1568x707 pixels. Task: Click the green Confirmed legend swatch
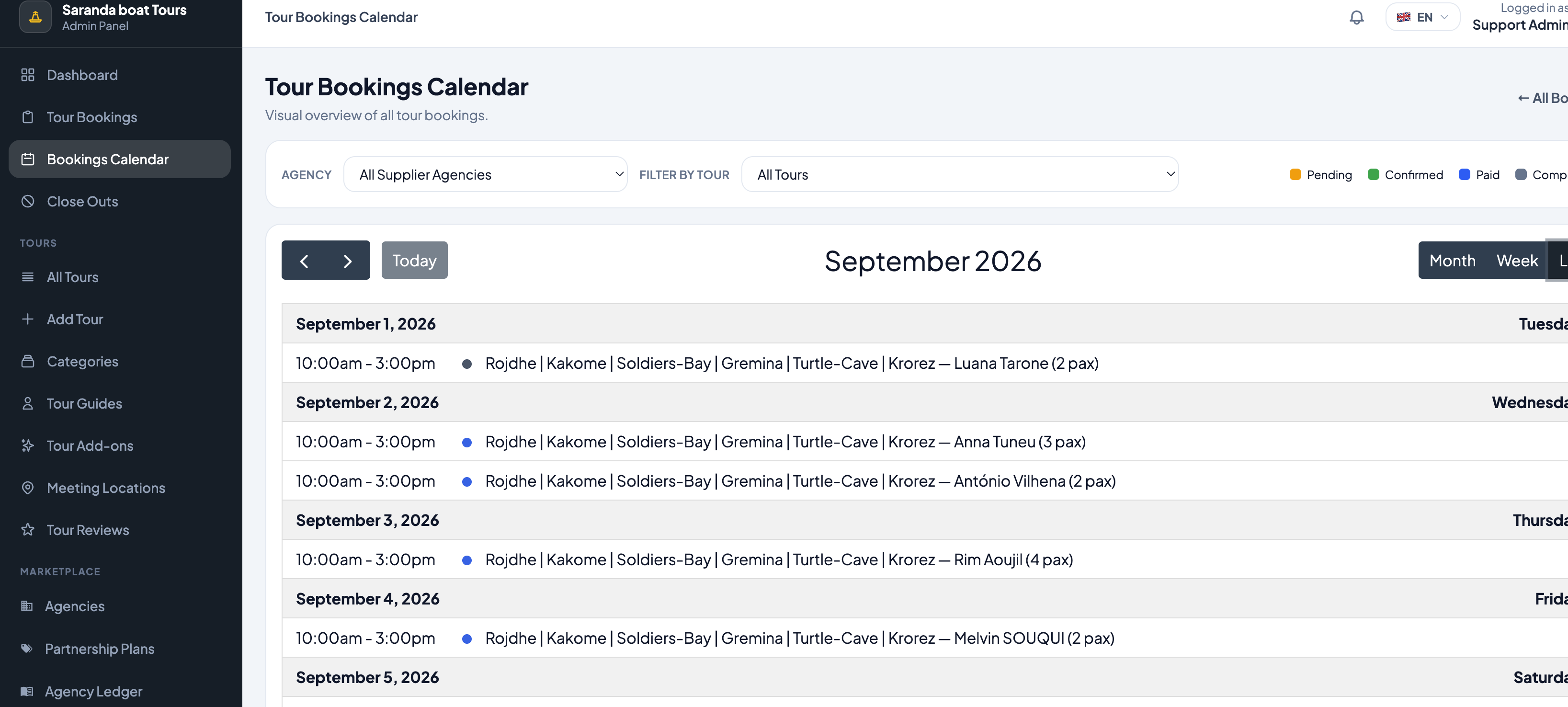point(1373,175)
